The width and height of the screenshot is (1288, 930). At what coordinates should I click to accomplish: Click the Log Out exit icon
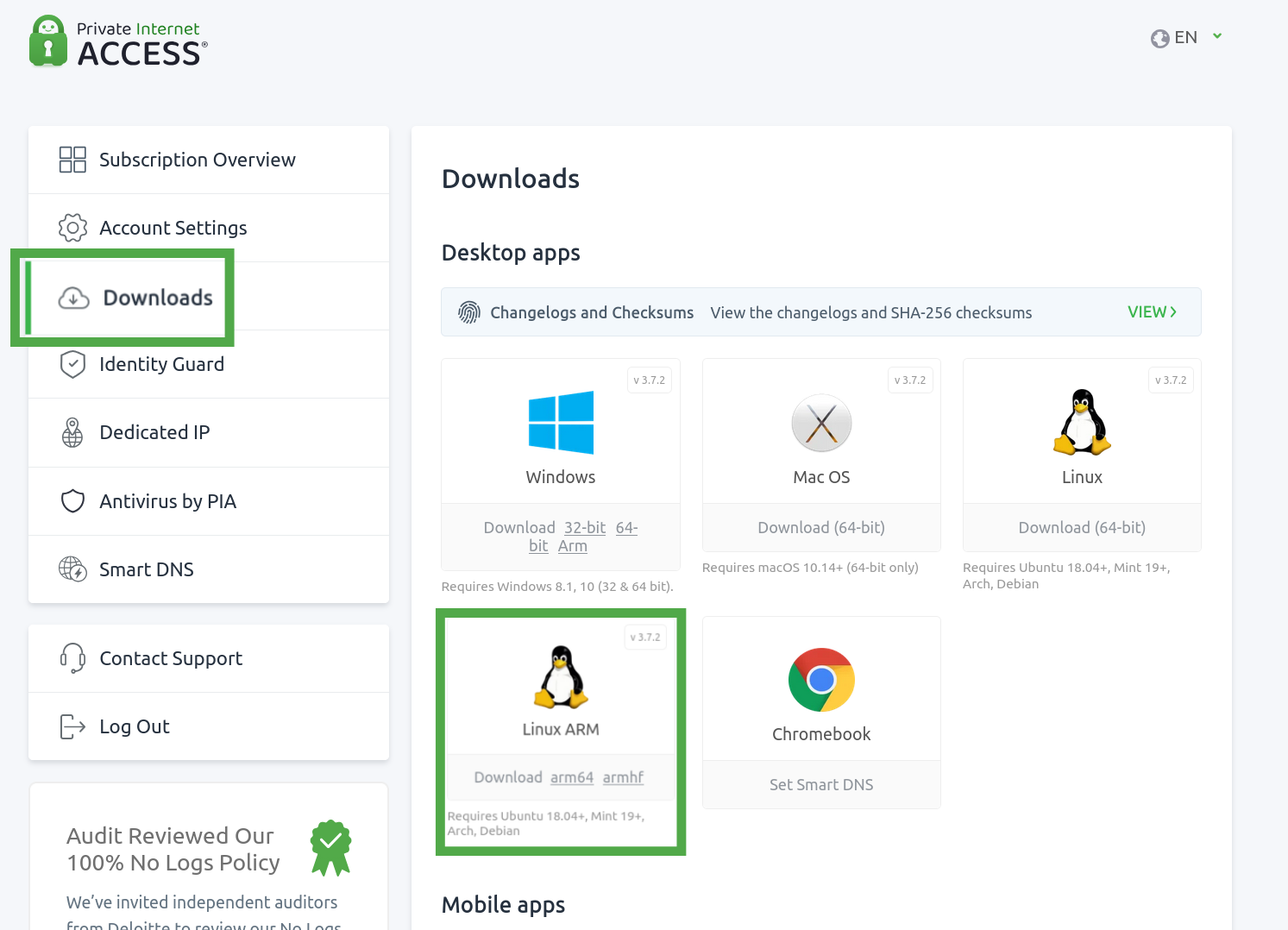coord(72,726)
